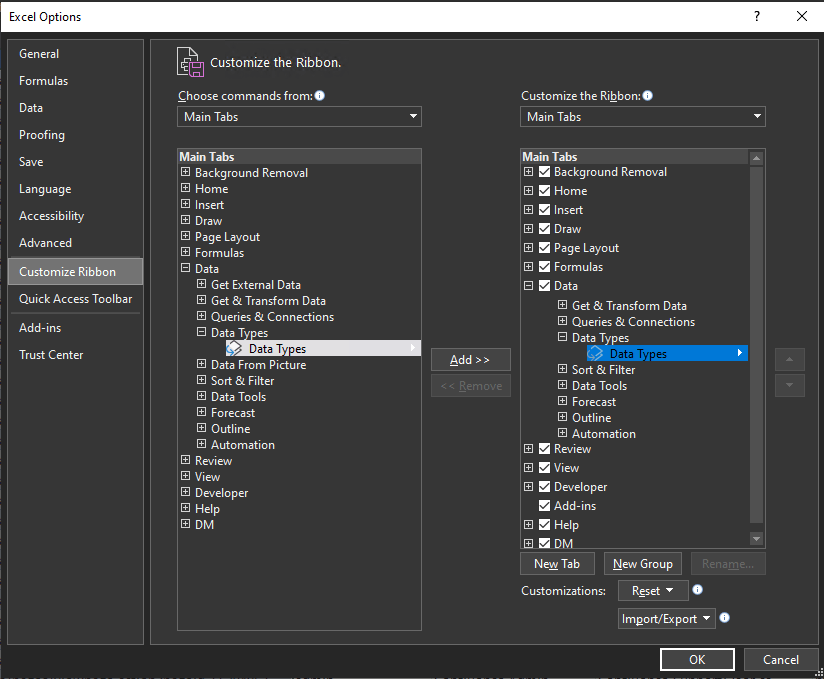The width and height of the screenshot is (824, 679).
Task: Uncheck Background Removal tab checkbox
Action: pos(544,172)
